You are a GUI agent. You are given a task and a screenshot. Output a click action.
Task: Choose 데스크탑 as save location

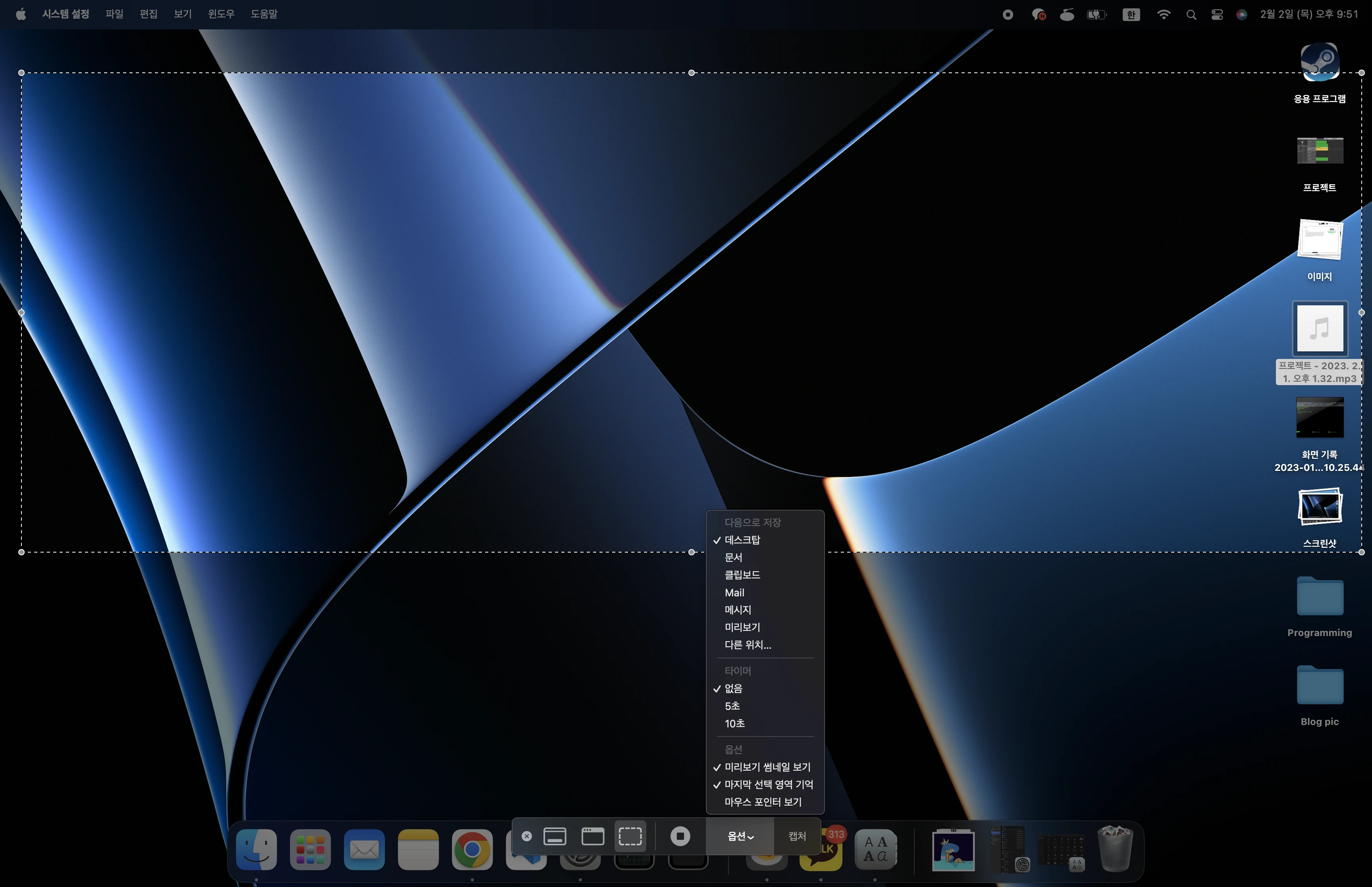[x=765, y=540]
